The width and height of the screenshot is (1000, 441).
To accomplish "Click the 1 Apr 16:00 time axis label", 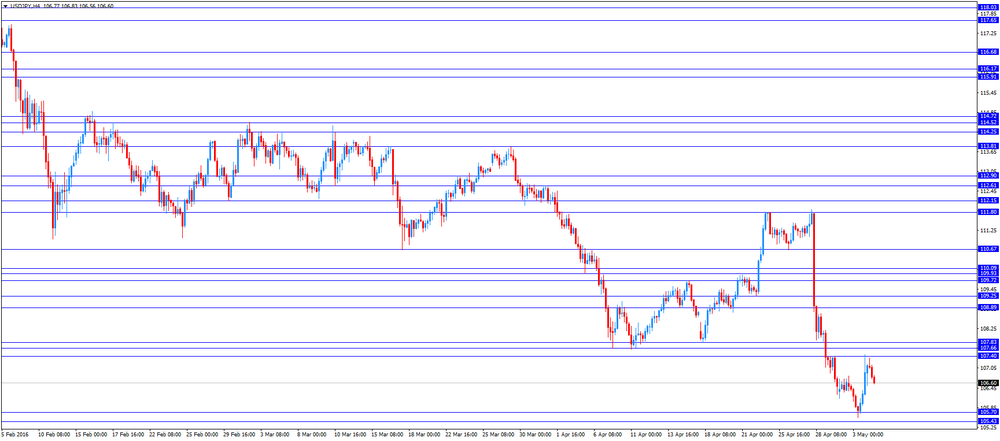I will [x=573, y=434].
